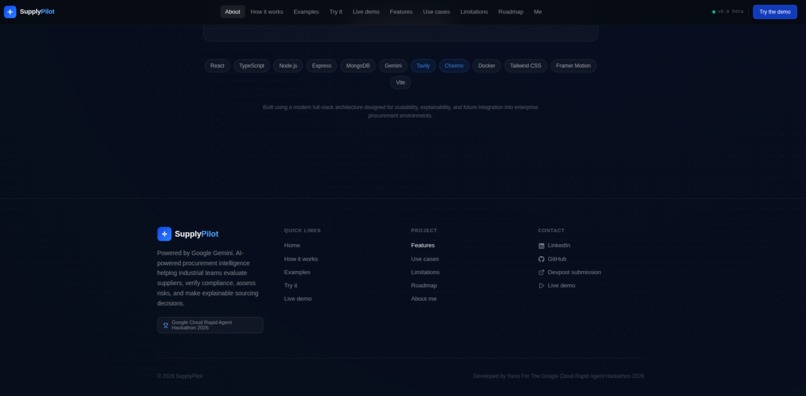
Task: Go to How it works in the navbar
Action: [267, 12]
